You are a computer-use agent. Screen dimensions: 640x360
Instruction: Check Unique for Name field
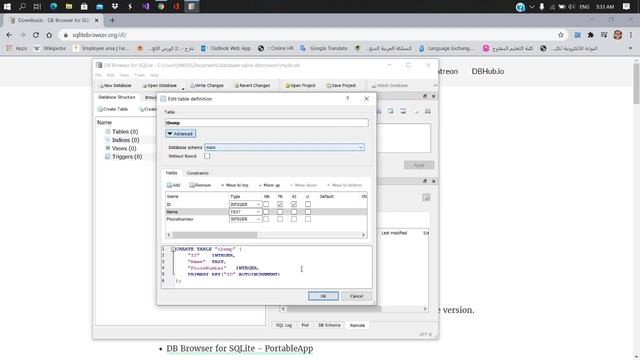[308, 212]
